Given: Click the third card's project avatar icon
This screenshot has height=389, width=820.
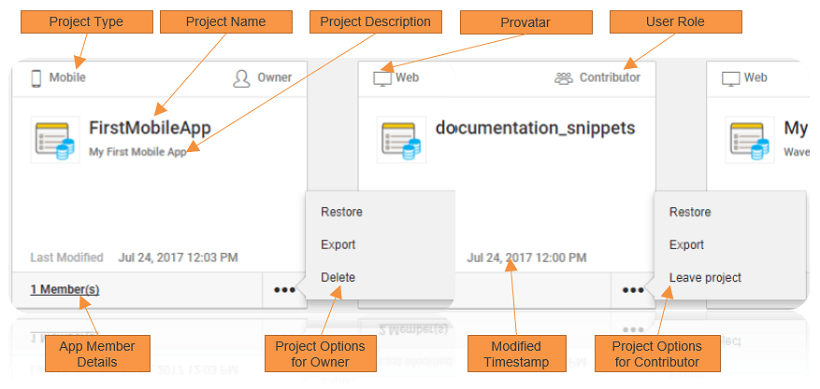Looking at the screenshot, I should (749, 140).
